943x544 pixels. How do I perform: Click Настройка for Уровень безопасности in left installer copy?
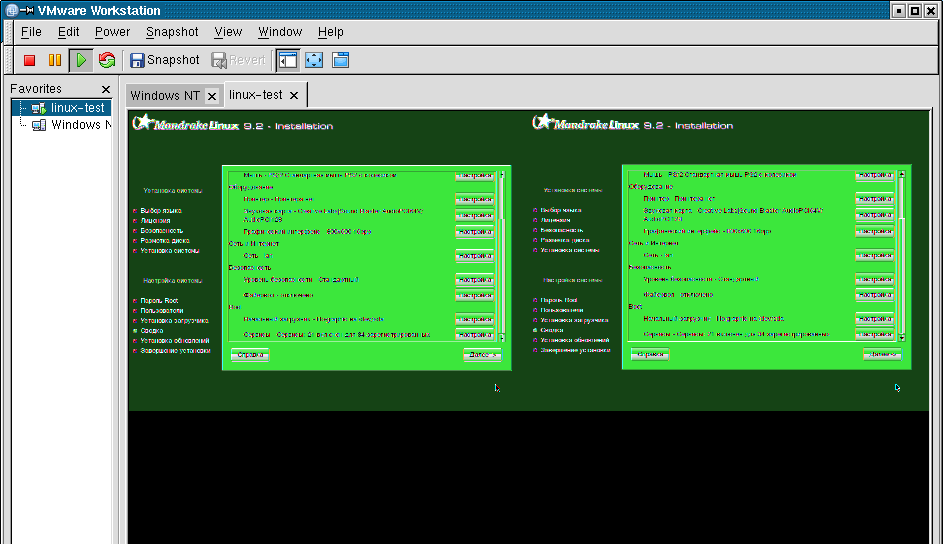point(475,280)
